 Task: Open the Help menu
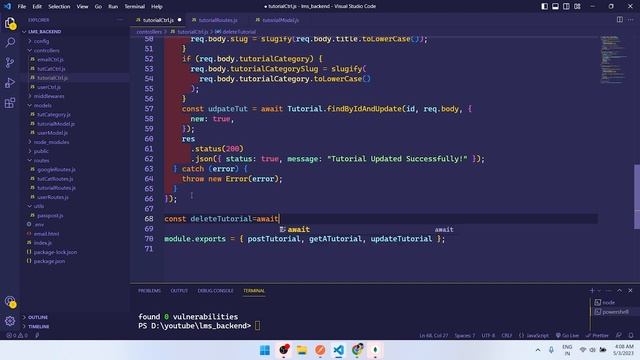(157, 7)
